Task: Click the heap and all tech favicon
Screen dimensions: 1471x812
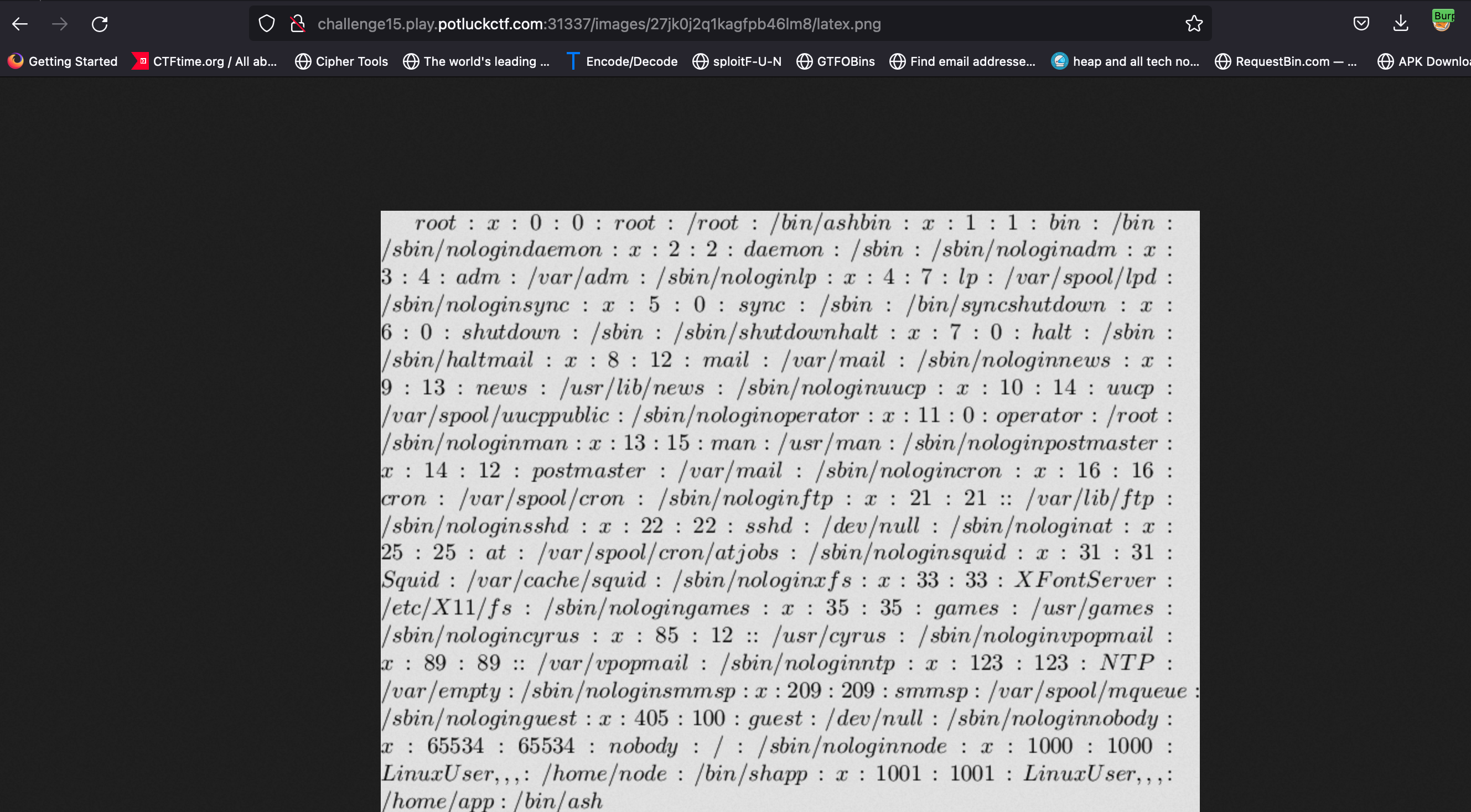Action: tap(1059, 61)
